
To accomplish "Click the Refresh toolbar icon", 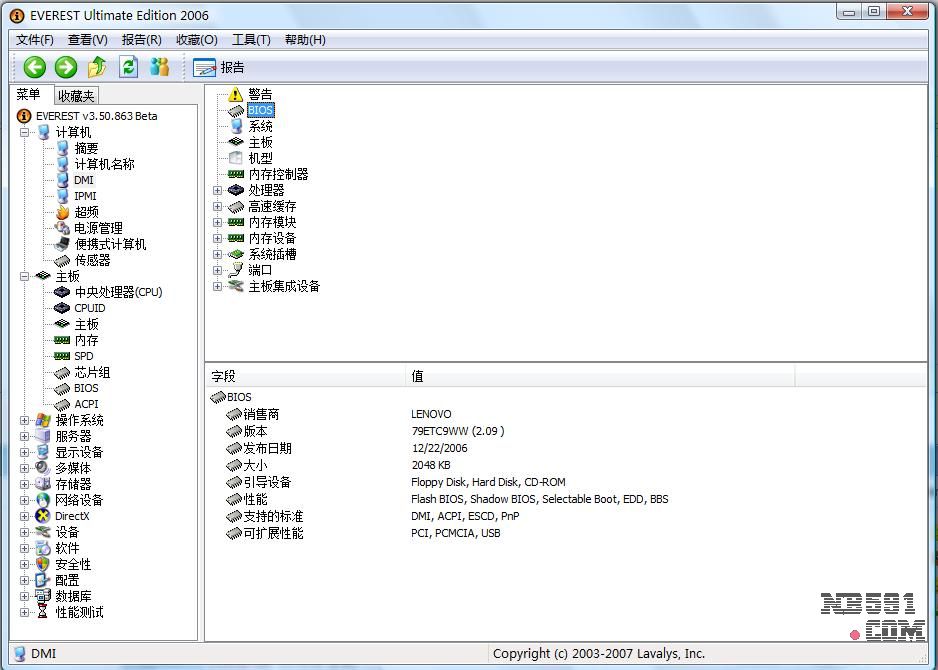I will 128,67.
